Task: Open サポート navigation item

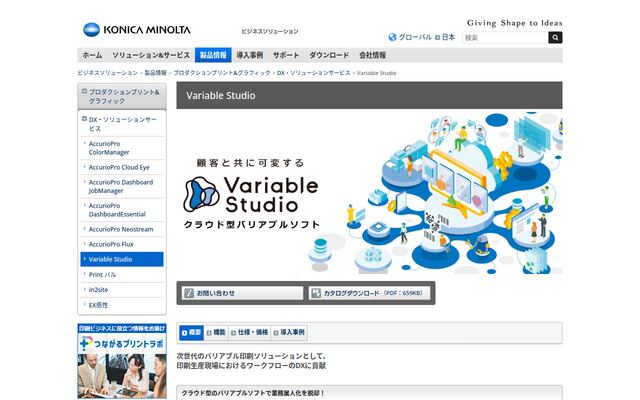Action: 286,55
